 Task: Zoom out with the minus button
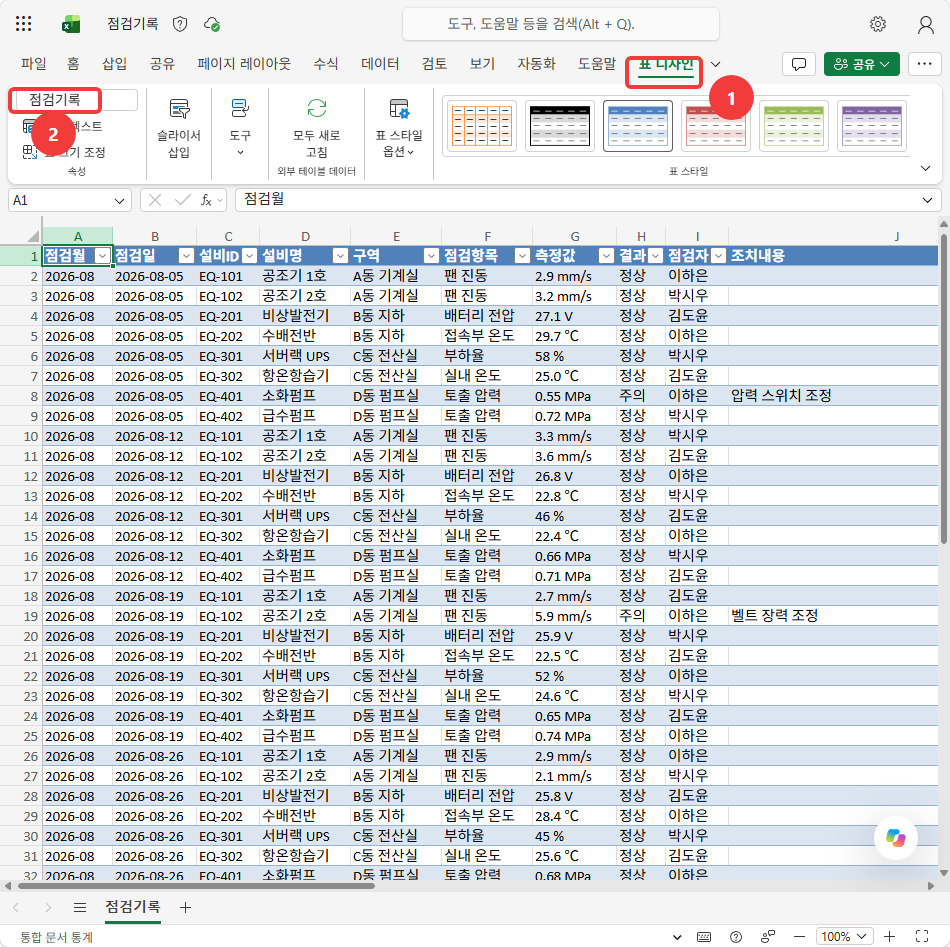point(799,937)
